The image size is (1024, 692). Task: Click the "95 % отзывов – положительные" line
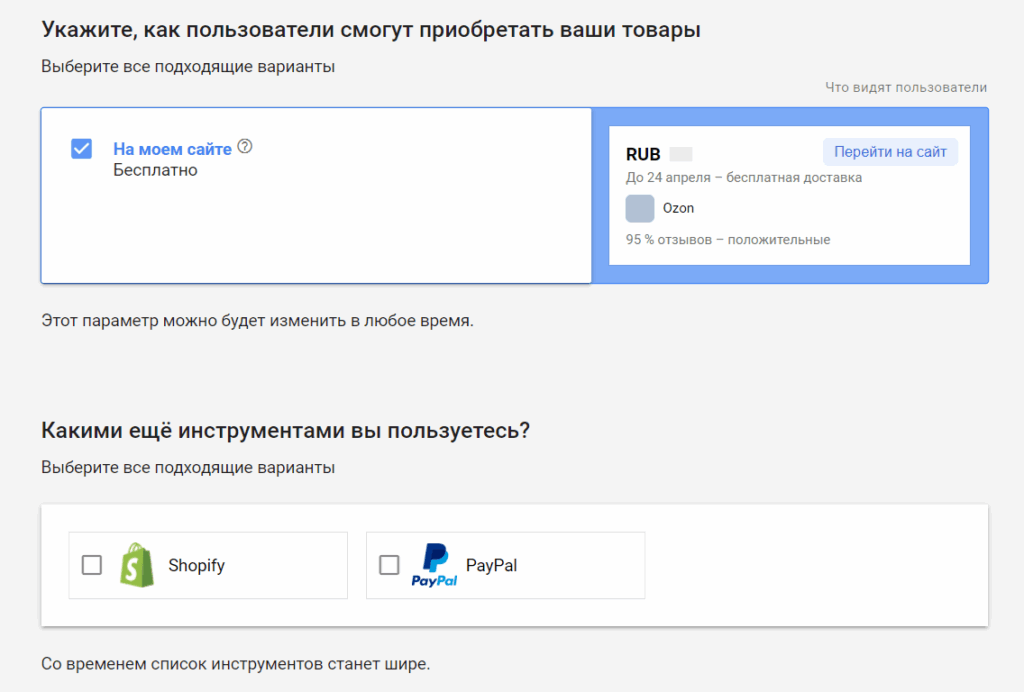coord(728,239)
